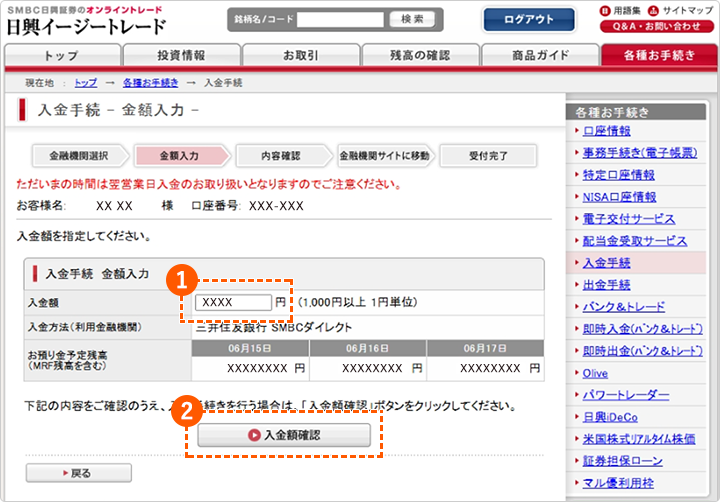Click the 検索 search button

tap(412, 19)
